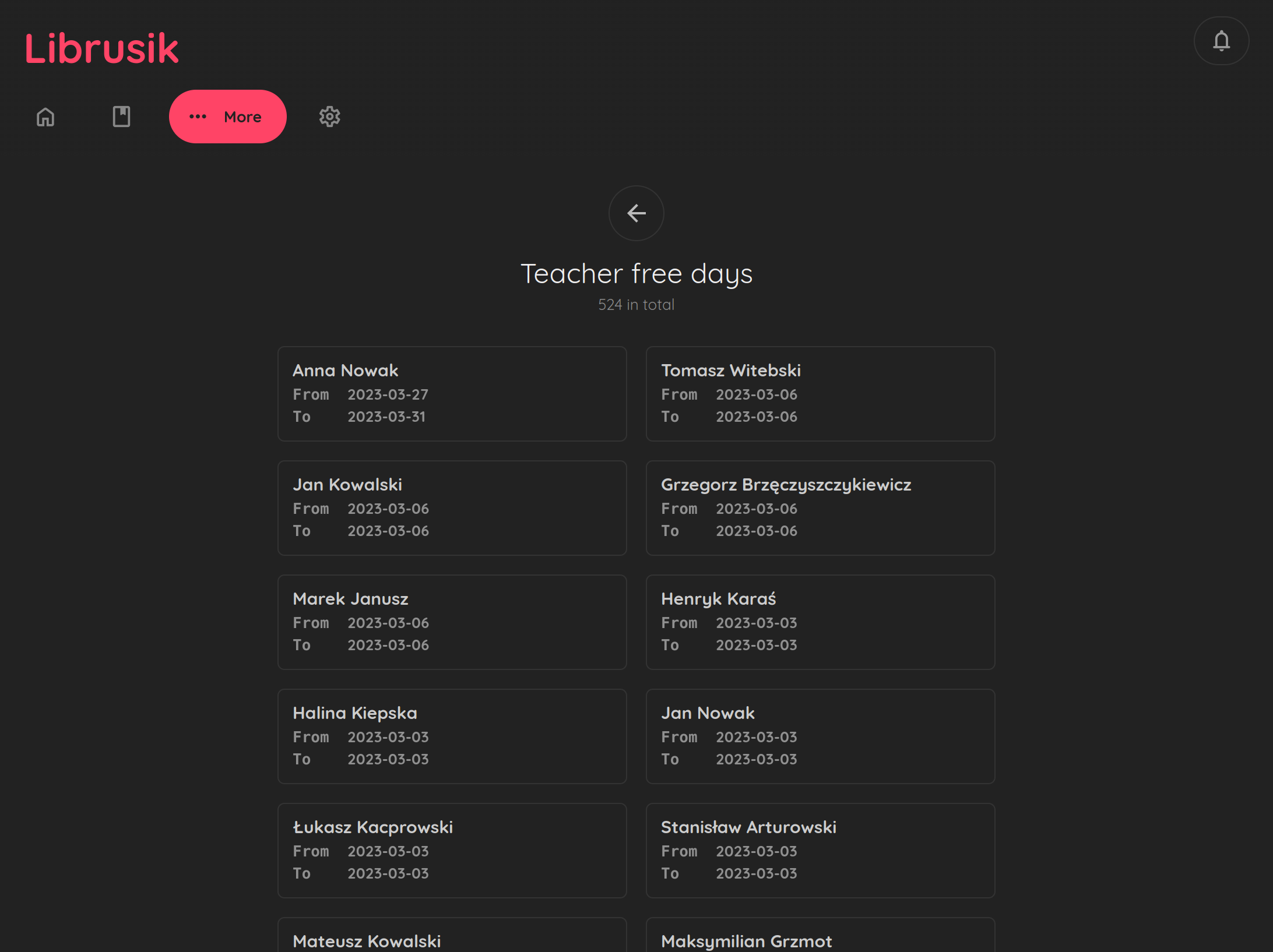Screen dimensions: 1273x952
Task: Click the Librusik logo
Action: [x=101, y=48]
